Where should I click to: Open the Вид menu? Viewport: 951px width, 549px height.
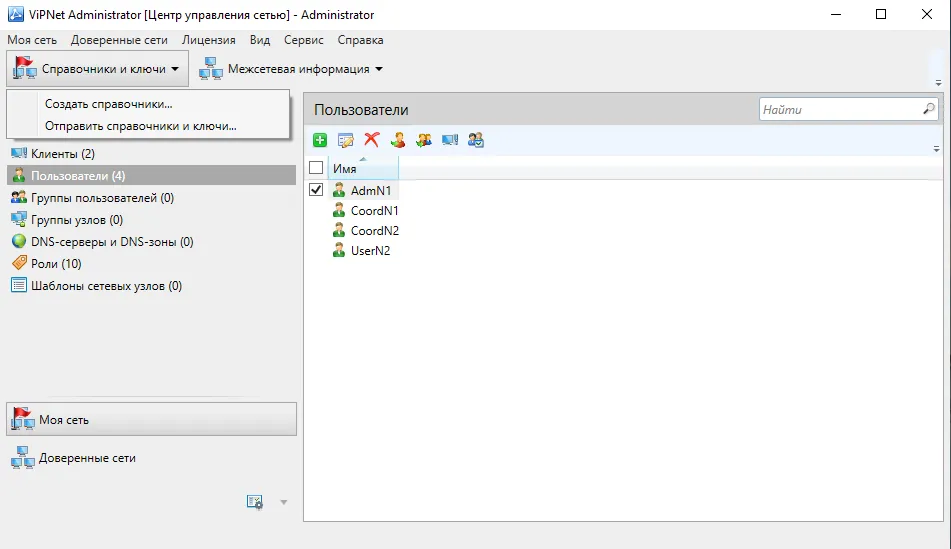[260, 40]
